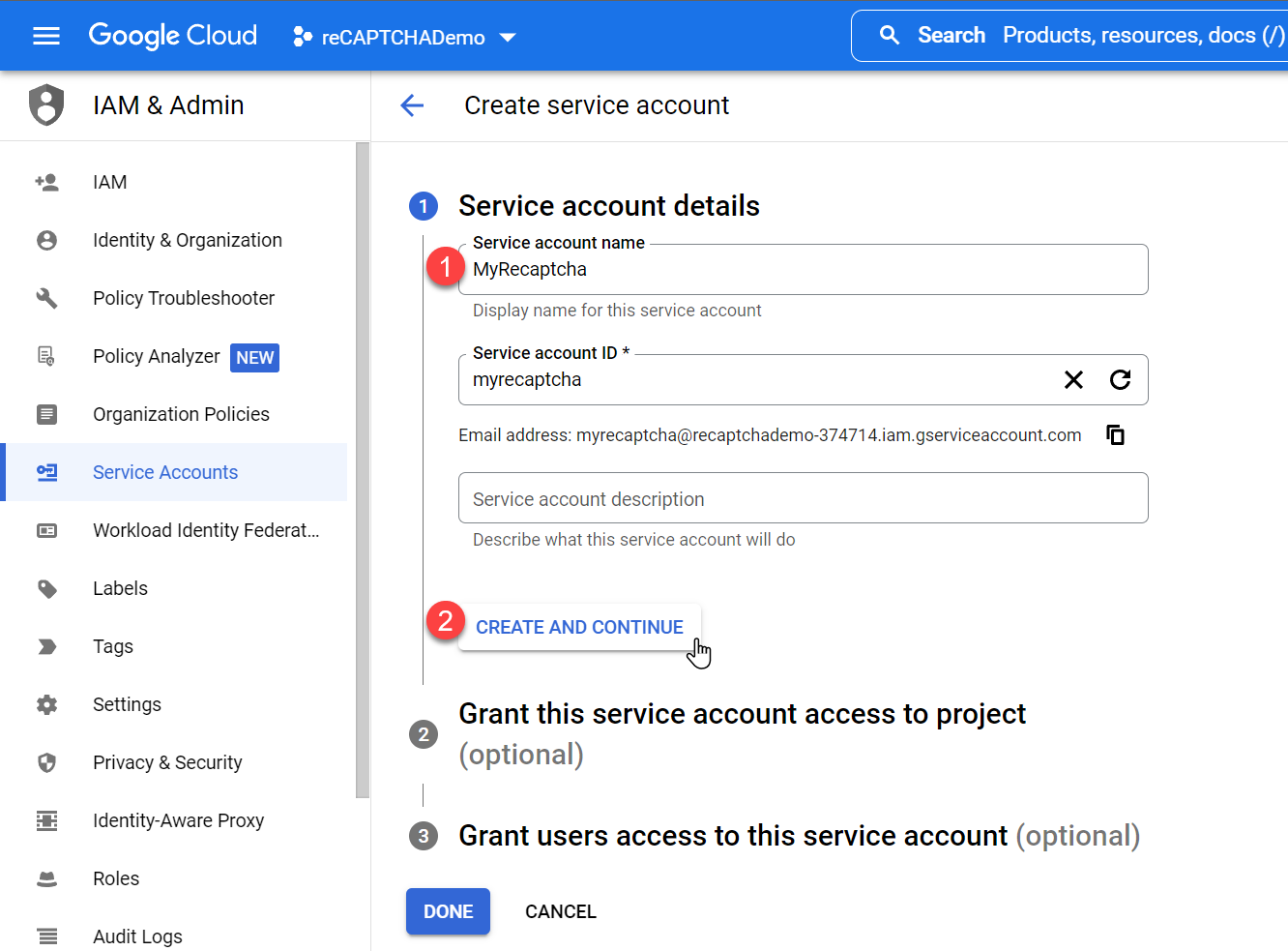The height and width of the screenshot is (951, 1288).
Task: Click the Identity-Aware Proxy icon
Action: tap(46, 820)
